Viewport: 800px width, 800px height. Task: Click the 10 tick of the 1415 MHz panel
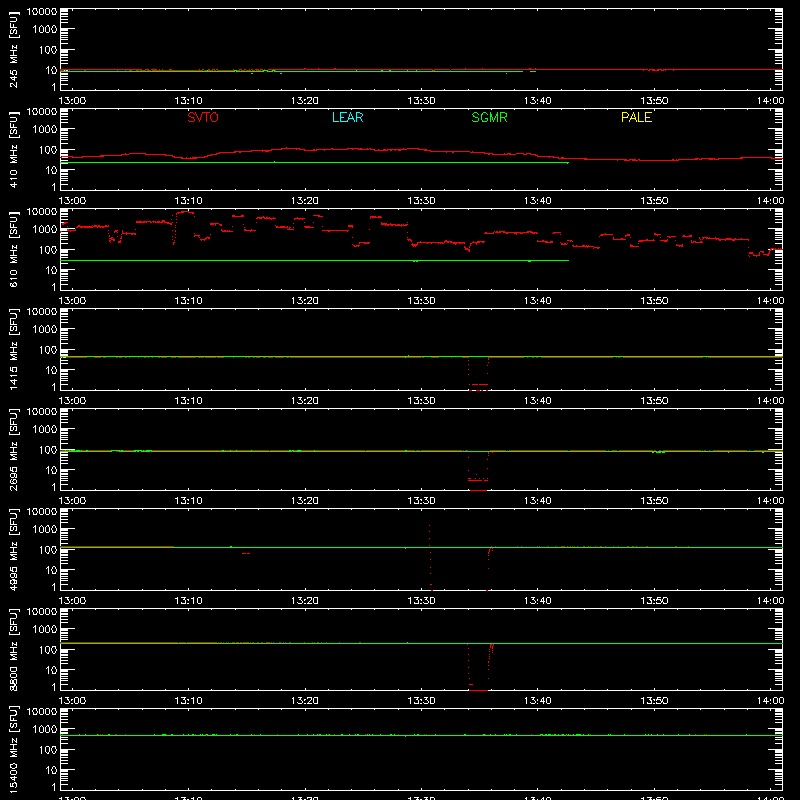51,370
